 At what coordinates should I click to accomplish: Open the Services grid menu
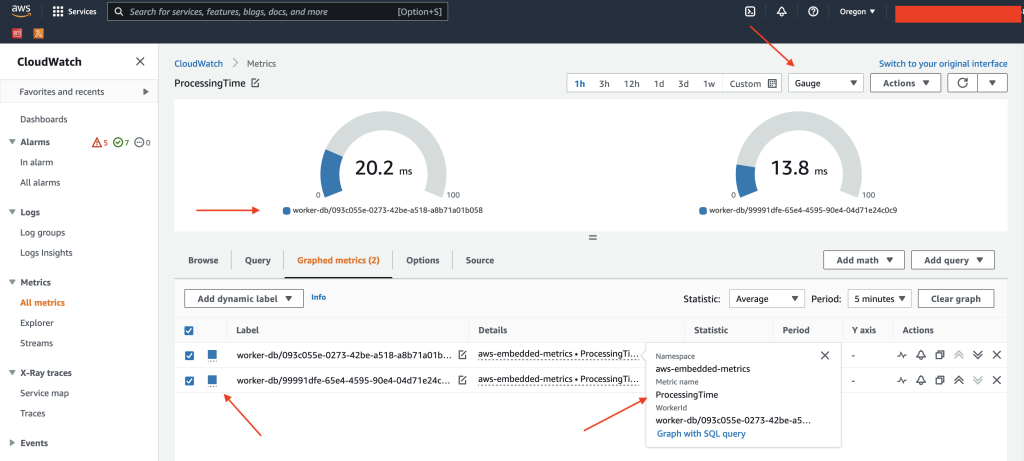(74, 12)
